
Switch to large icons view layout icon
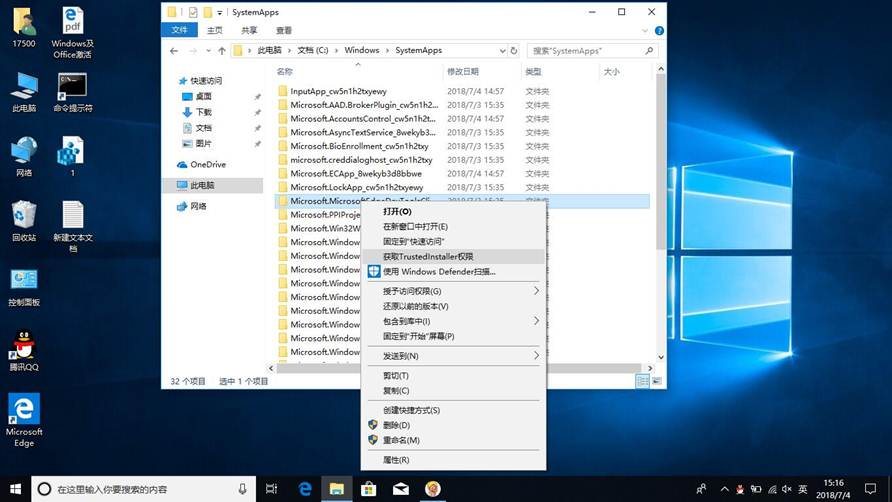656,381
